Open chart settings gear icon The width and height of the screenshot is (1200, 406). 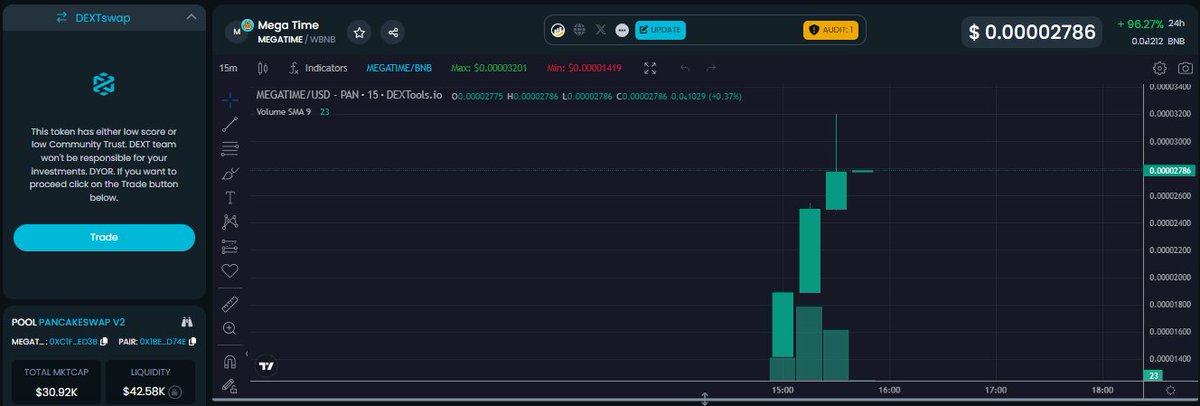click(x=1159, y=68)
